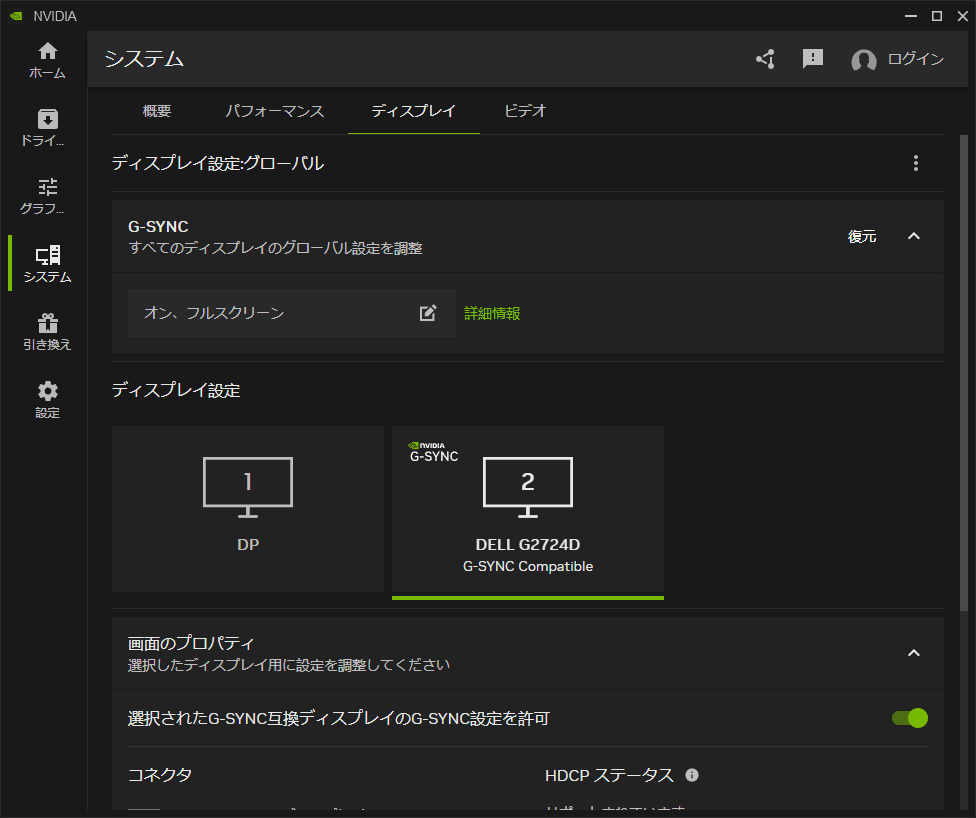Click the ディスプレイ設定 heading text
Screen dimensions: 976x818
176,390
